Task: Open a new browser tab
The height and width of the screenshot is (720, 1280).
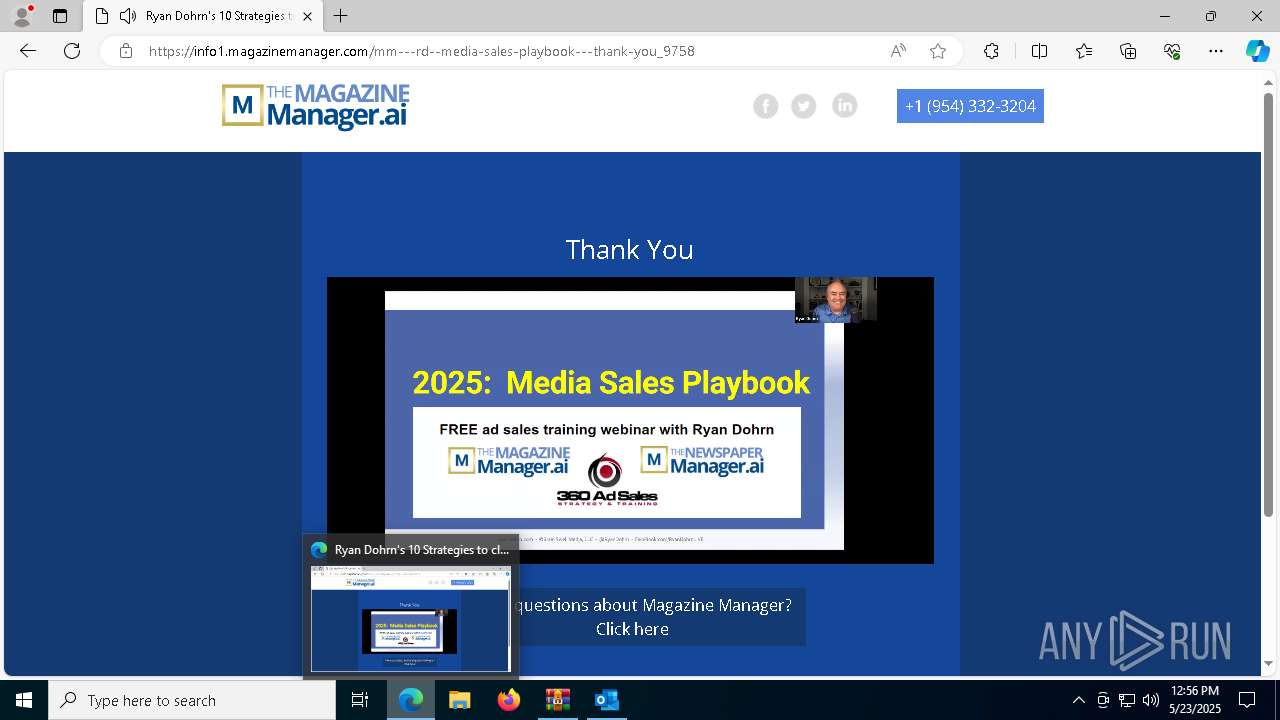Action: pyautogui.click(x=341, y=16)
